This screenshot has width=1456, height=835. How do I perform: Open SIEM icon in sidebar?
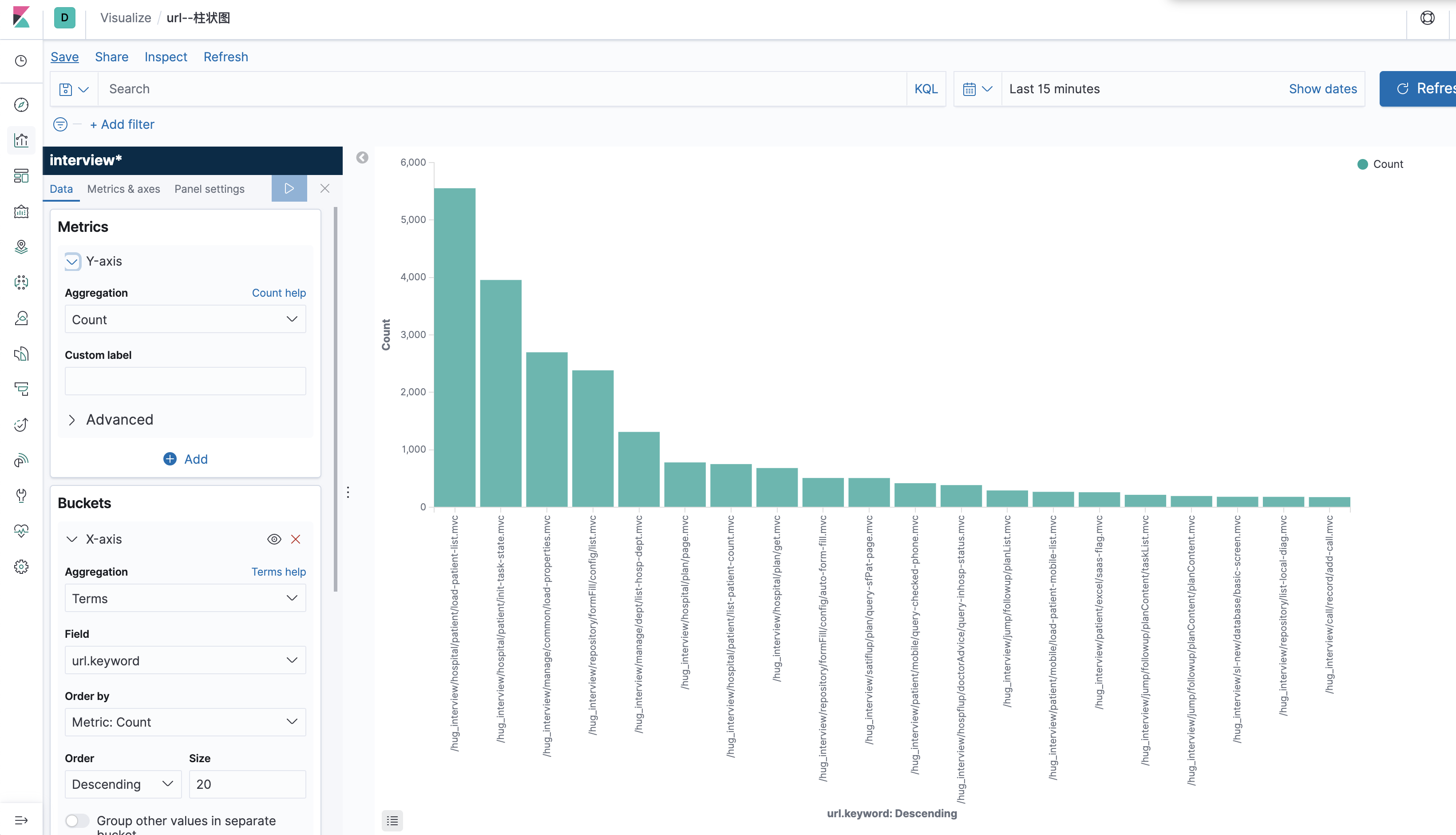click(x=21, y=461)
